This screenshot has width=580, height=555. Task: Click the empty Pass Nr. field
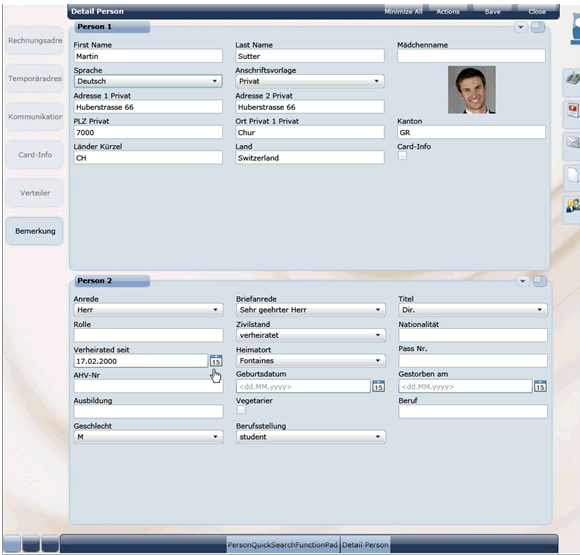[x=473, y=360]
